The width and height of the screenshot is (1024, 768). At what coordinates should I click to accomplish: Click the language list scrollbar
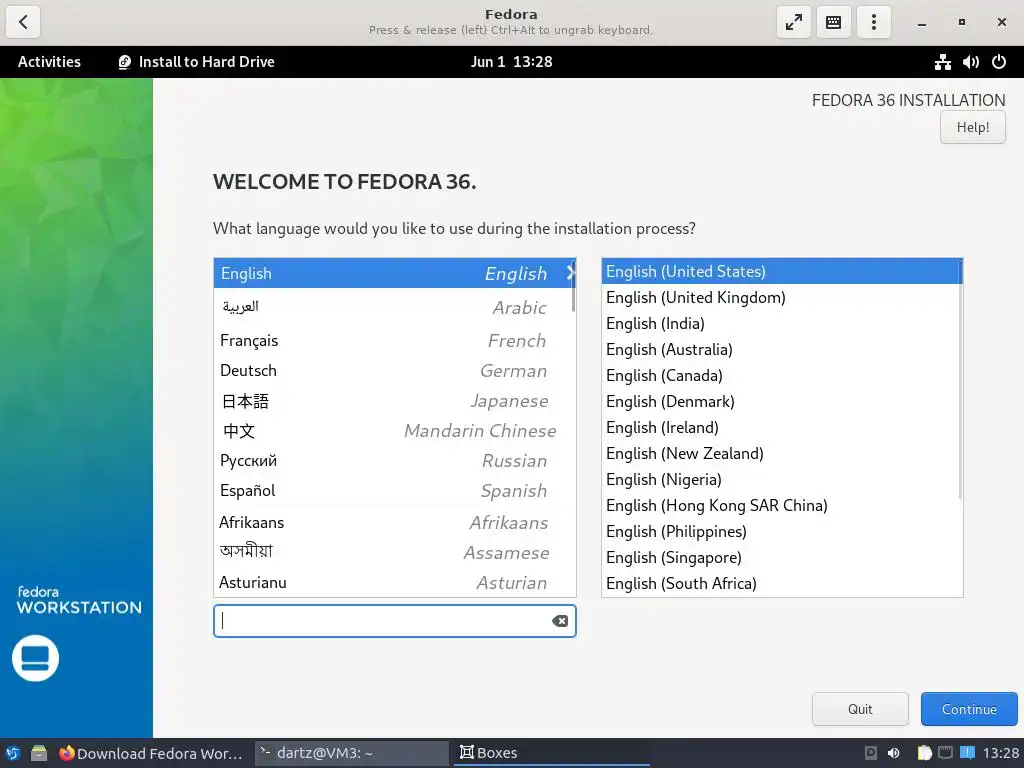573,287
